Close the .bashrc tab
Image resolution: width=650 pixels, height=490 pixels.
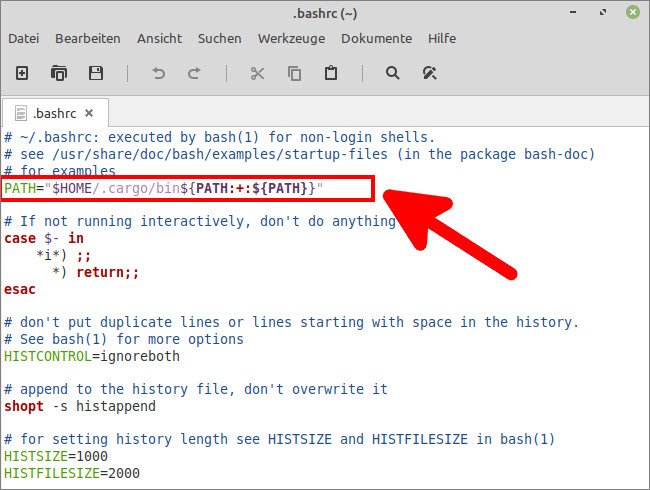coord(89,113)
